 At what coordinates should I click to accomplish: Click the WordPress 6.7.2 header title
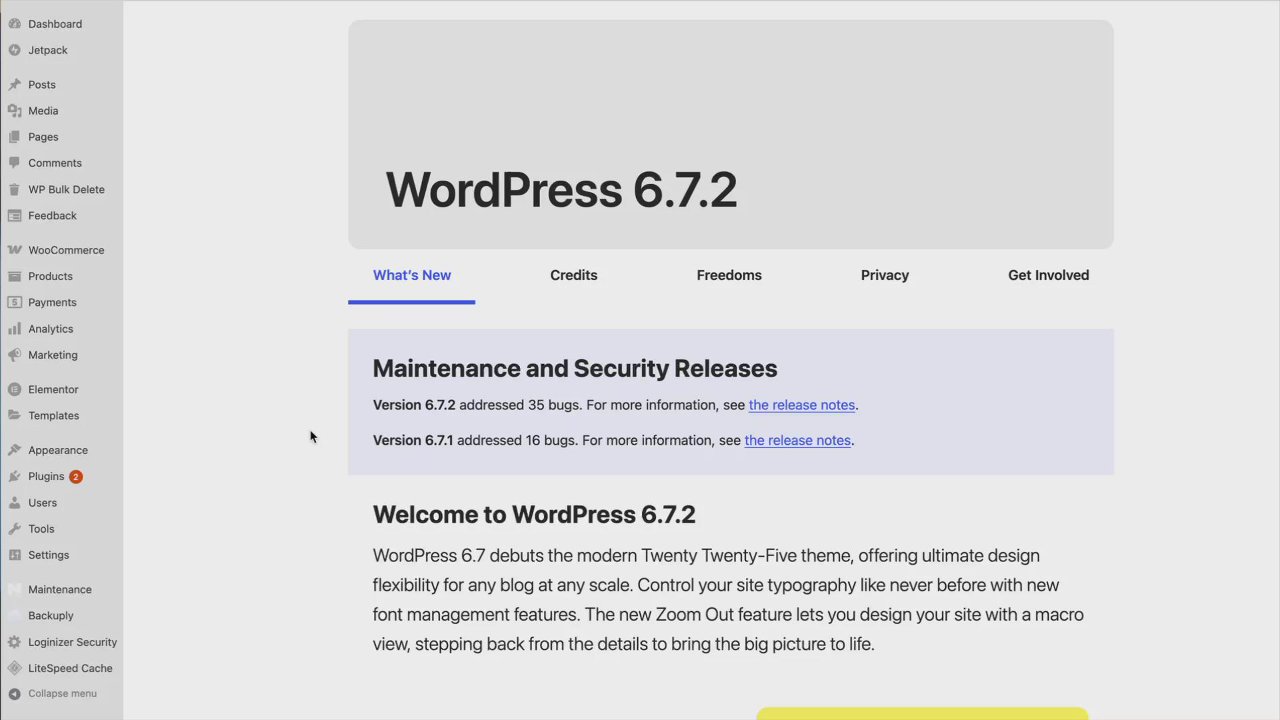click(x=561, y=190)
